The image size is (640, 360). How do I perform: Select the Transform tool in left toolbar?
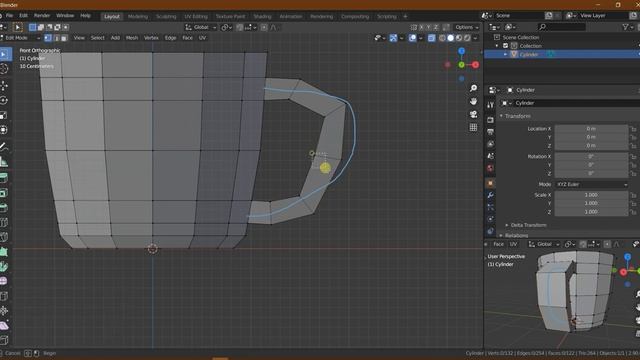click(x=4, y=130)
